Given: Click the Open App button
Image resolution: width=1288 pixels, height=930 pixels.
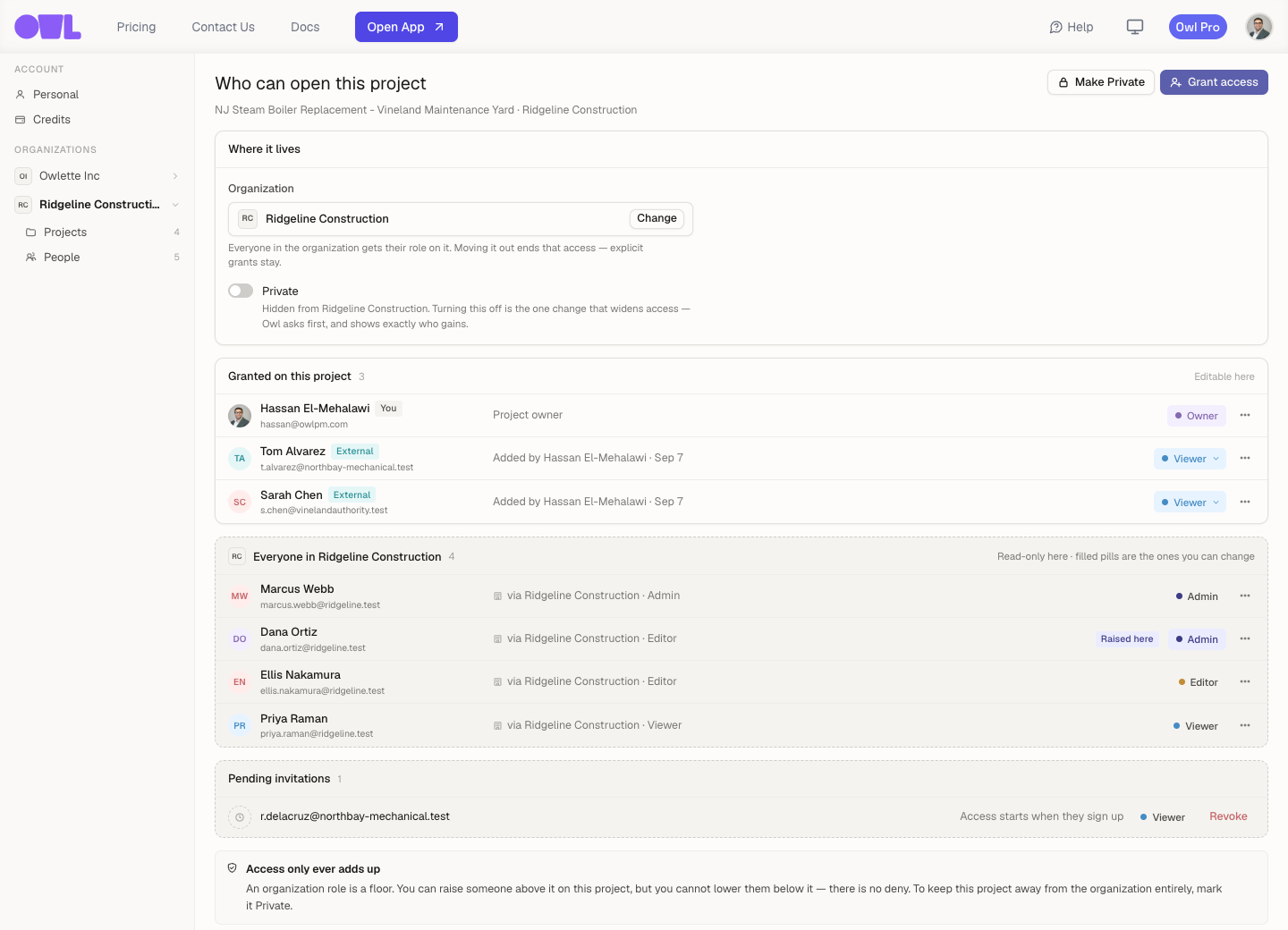Looking at the screenshot, I should pos(406,27).
